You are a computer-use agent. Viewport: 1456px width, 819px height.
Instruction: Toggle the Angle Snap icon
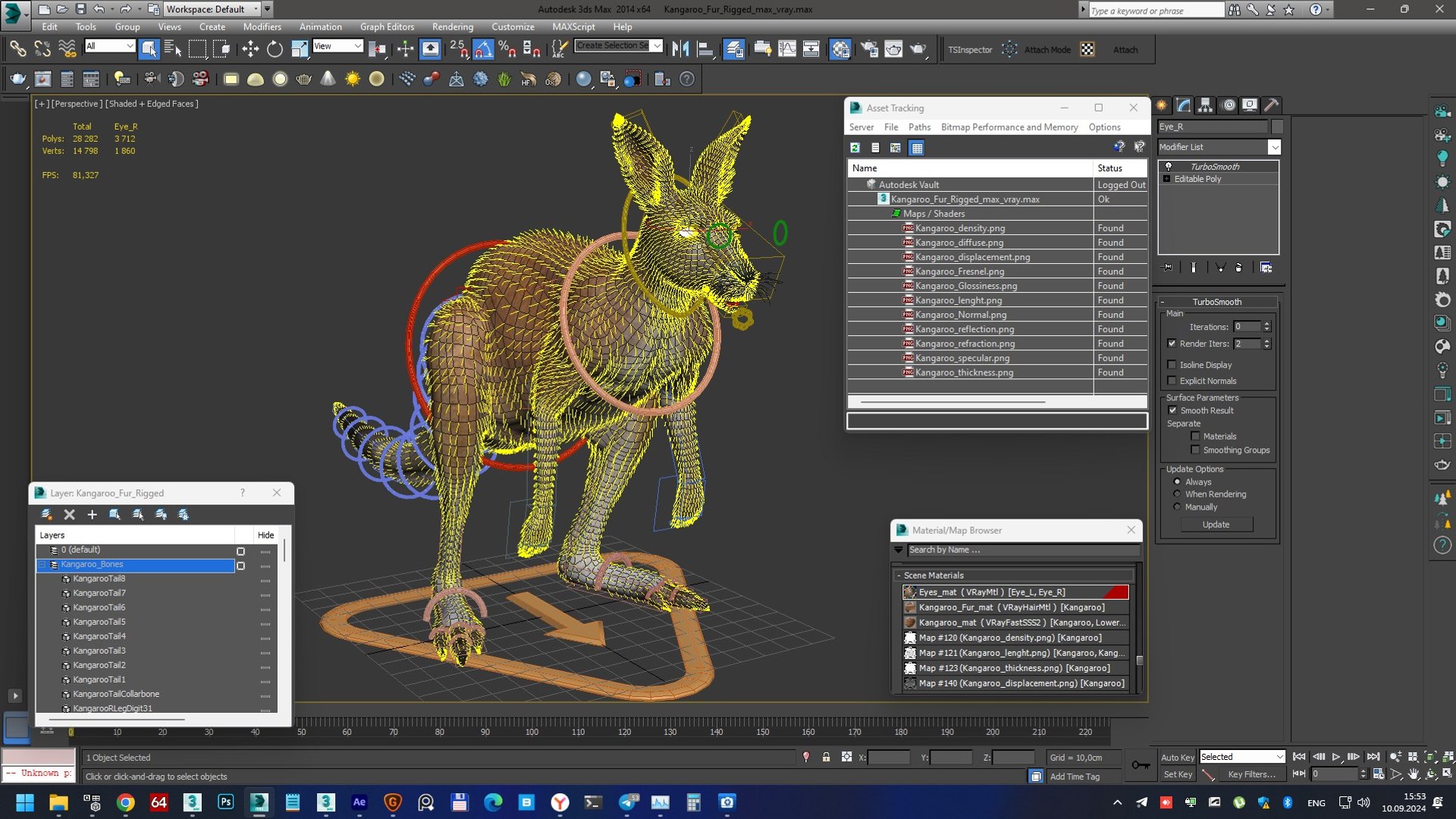coord(483,49)
